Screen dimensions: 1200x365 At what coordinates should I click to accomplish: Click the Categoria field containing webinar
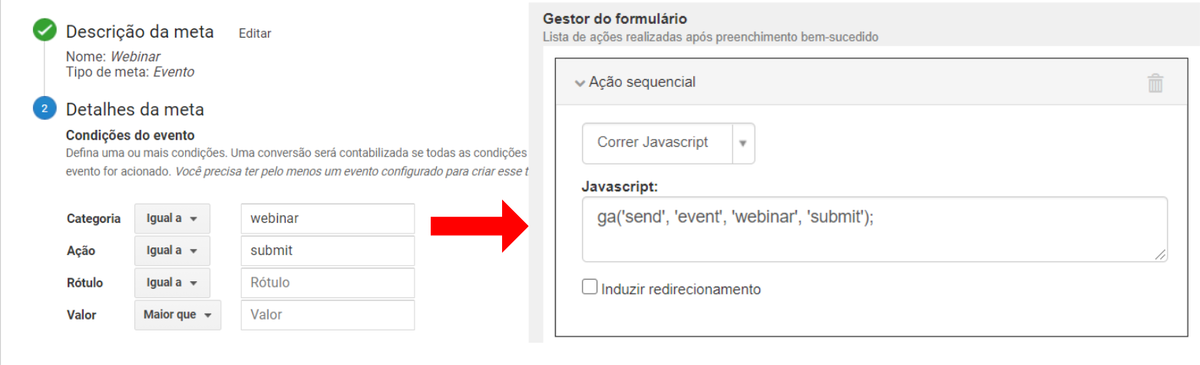(328, 219)
